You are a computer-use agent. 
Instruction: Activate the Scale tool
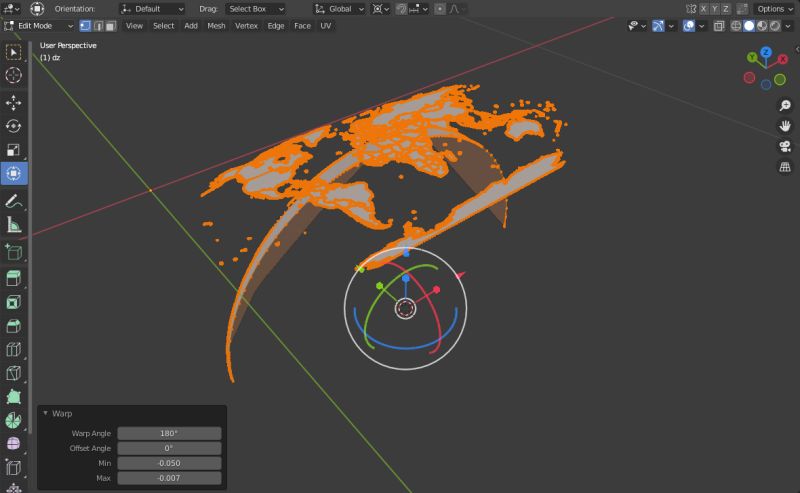pos(13,150)
